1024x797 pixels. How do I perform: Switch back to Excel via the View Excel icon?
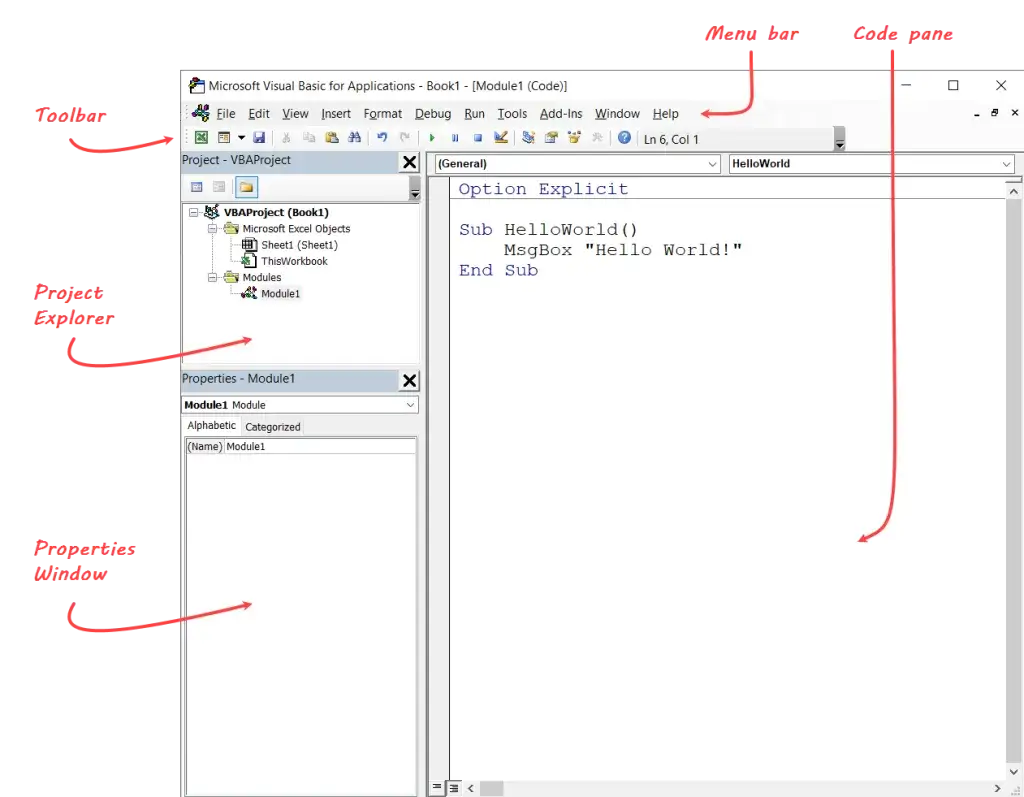[201, 137]
